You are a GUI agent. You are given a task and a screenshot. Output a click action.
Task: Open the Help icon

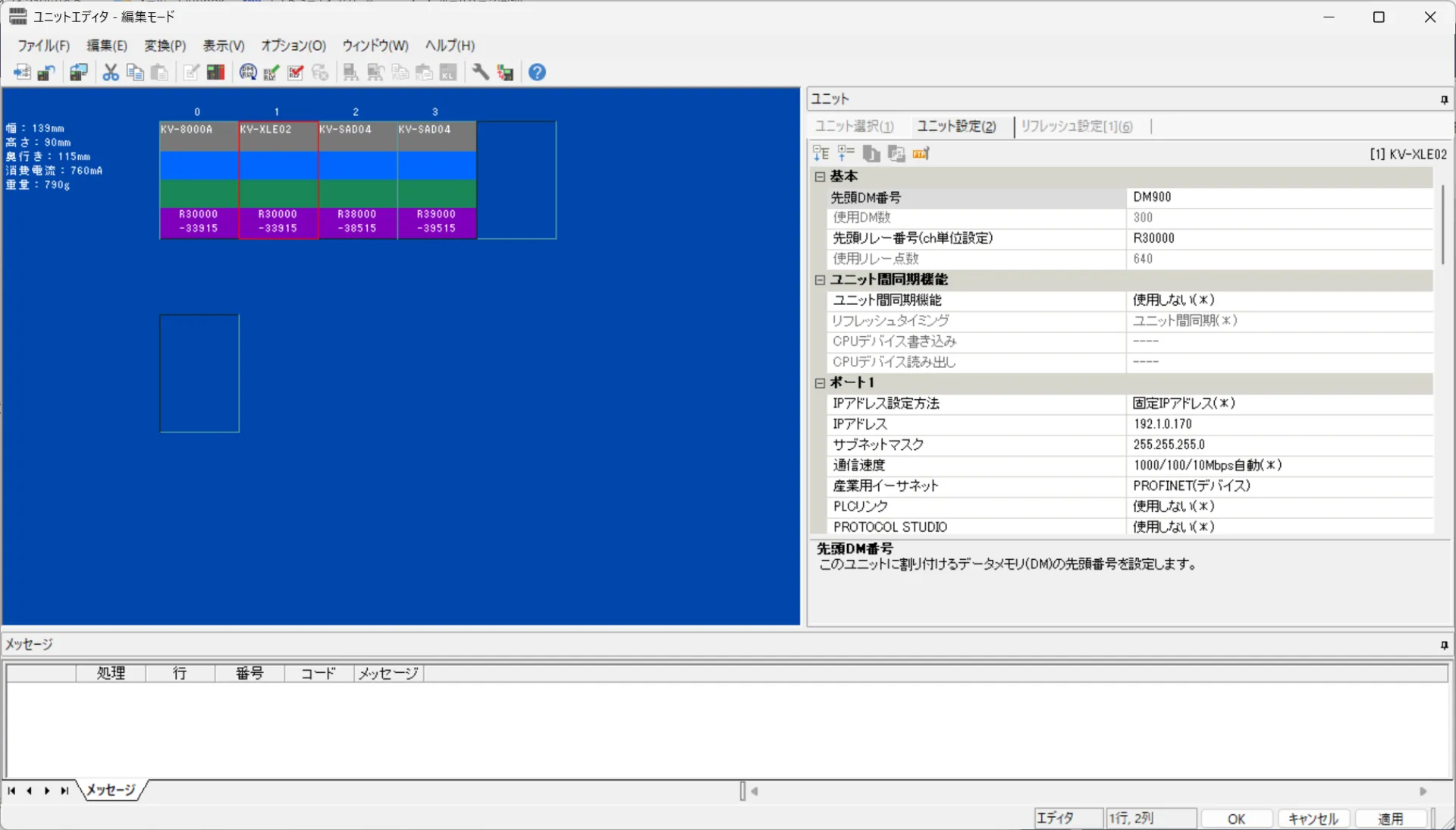click(x=537, y=72)
